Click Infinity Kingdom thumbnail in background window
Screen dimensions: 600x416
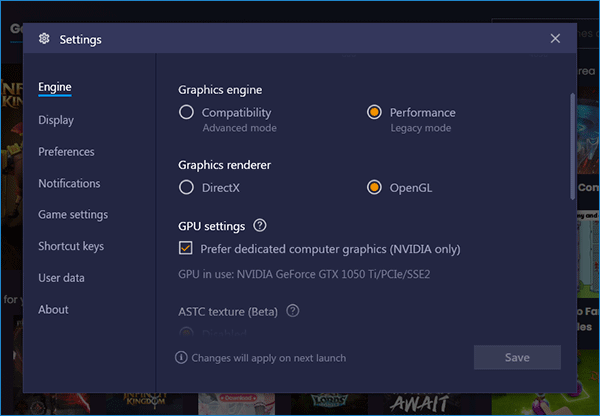tap(145, 403)
